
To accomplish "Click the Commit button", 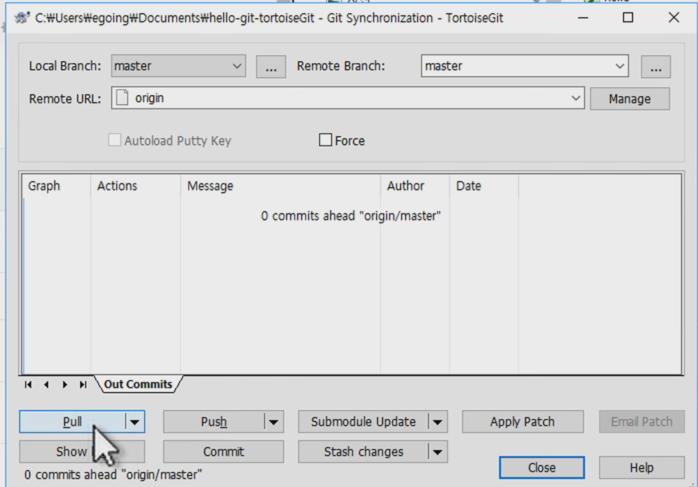I will 223,452.
